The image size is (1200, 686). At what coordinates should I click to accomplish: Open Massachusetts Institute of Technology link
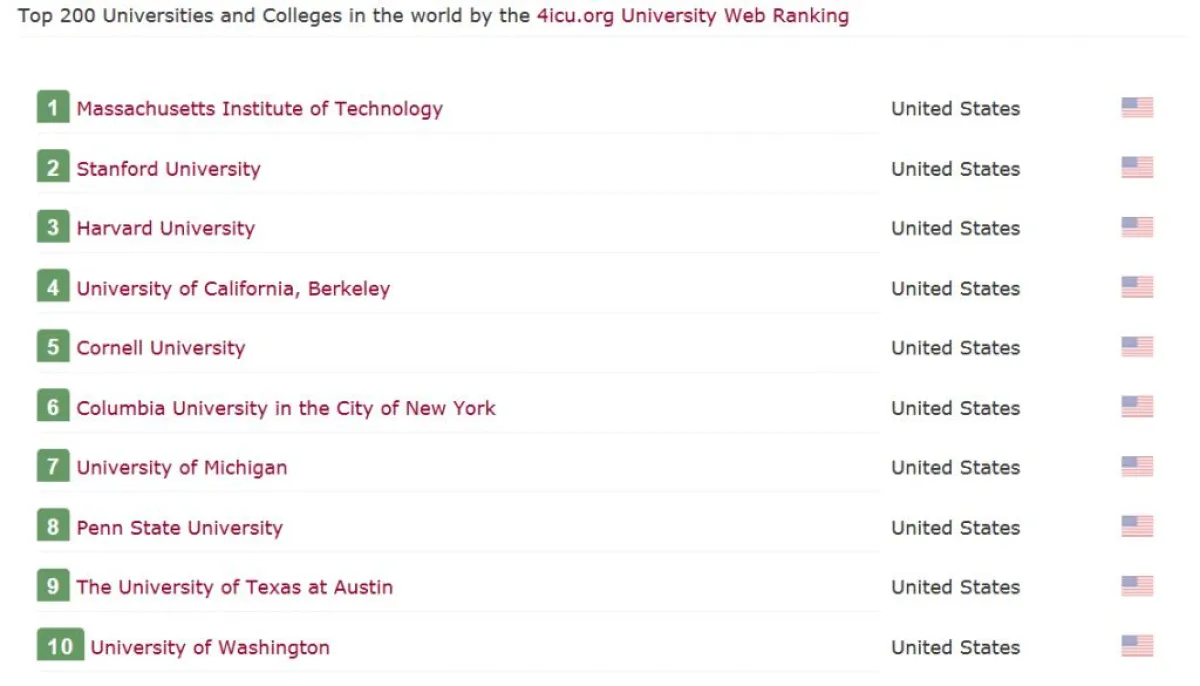(259, 109)
